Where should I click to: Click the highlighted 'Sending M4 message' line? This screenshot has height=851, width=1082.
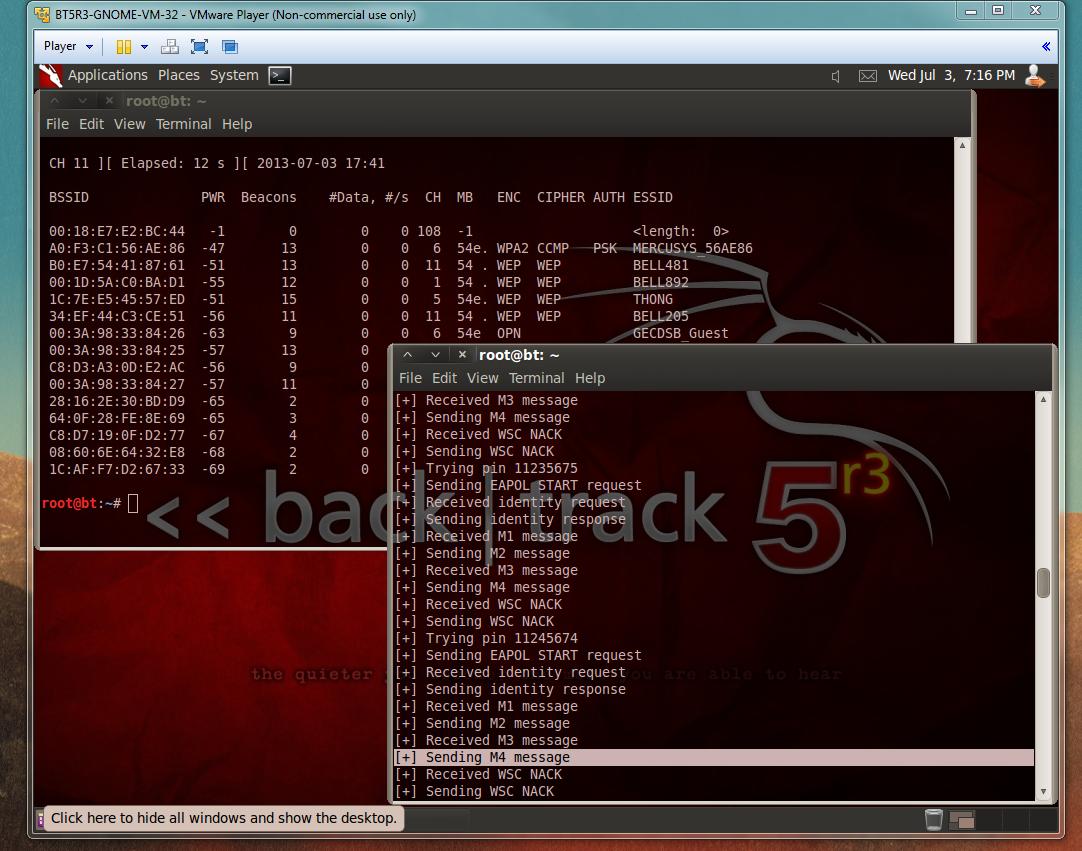pyautogui.click(x=714, y=757)
